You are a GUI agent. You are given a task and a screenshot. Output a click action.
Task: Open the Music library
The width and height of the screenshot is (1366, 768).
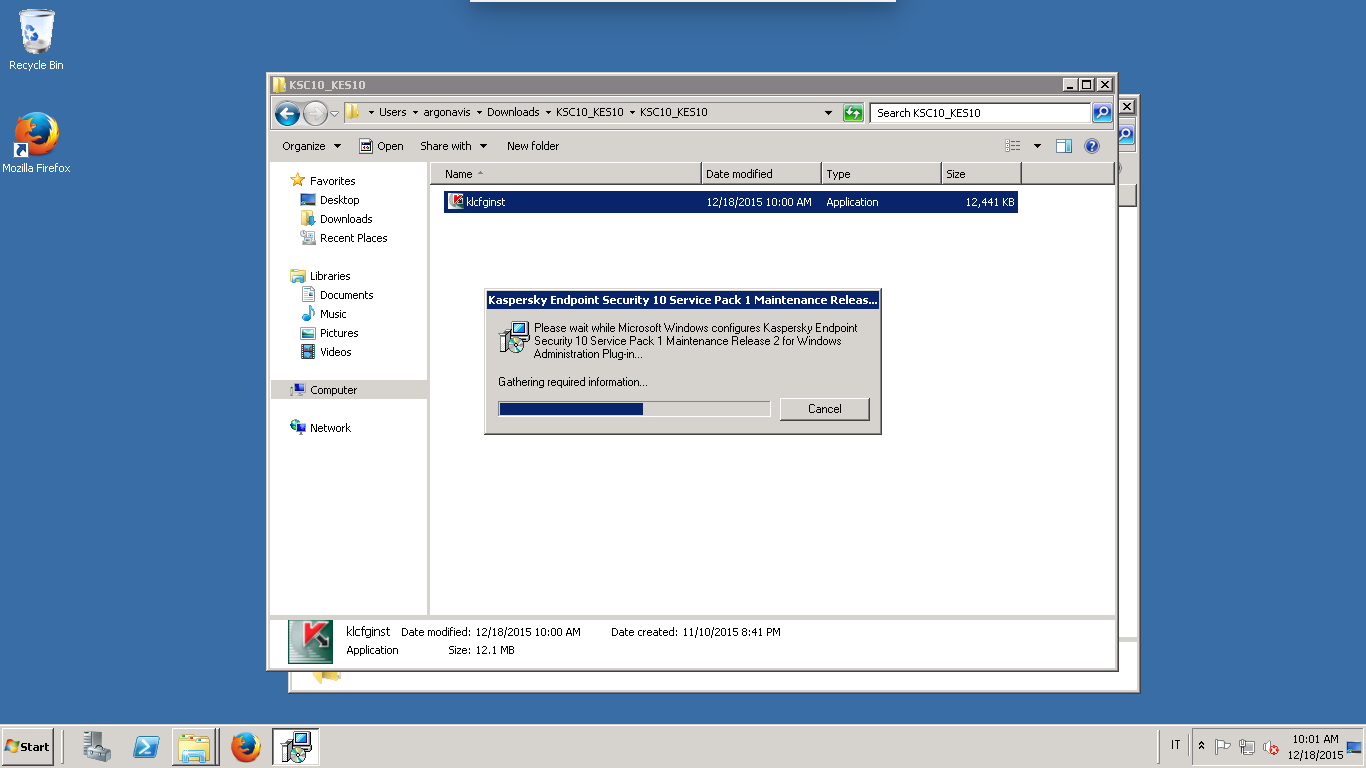[x=333, y=314]
